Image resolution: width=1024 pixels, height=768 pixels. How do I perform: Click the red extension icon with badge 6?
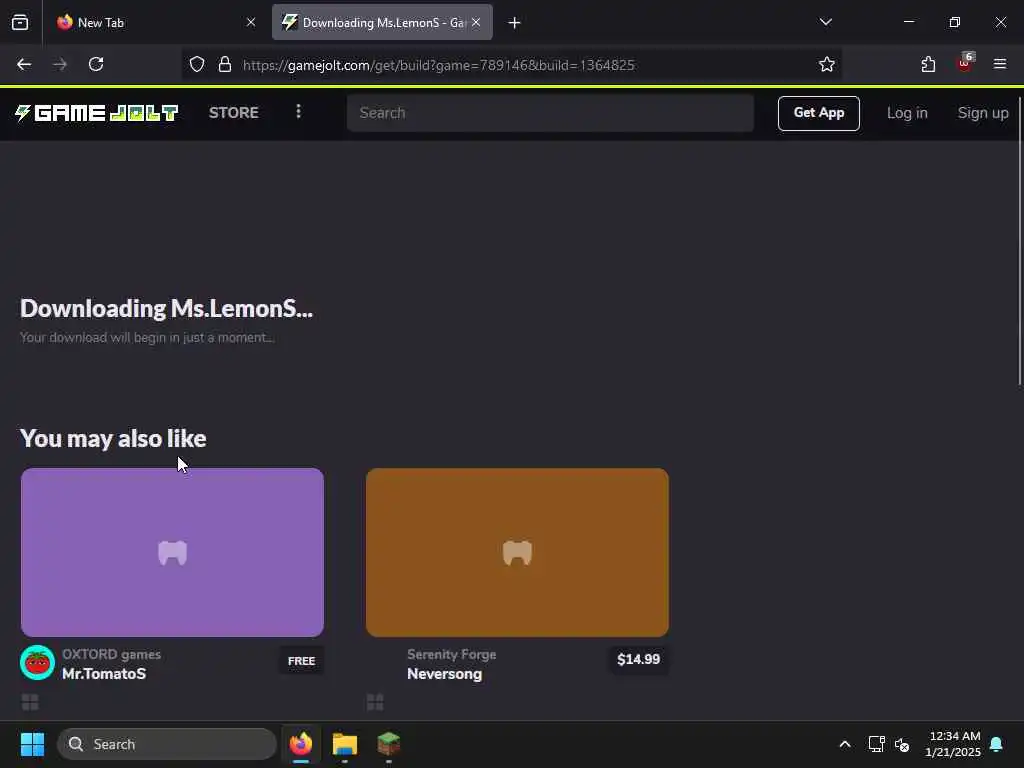(x=965, y=63)
